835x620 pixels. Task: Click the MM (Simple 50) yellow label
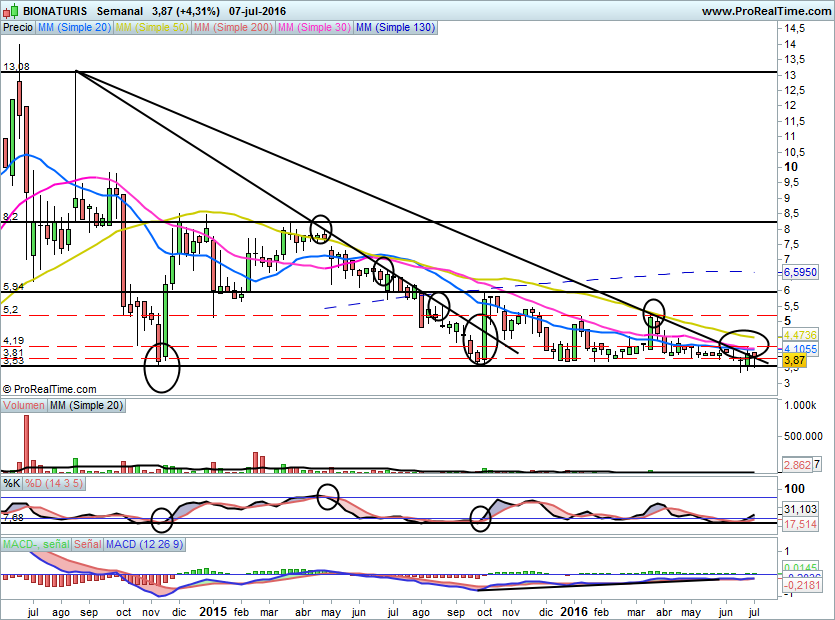tap(152, 28)
